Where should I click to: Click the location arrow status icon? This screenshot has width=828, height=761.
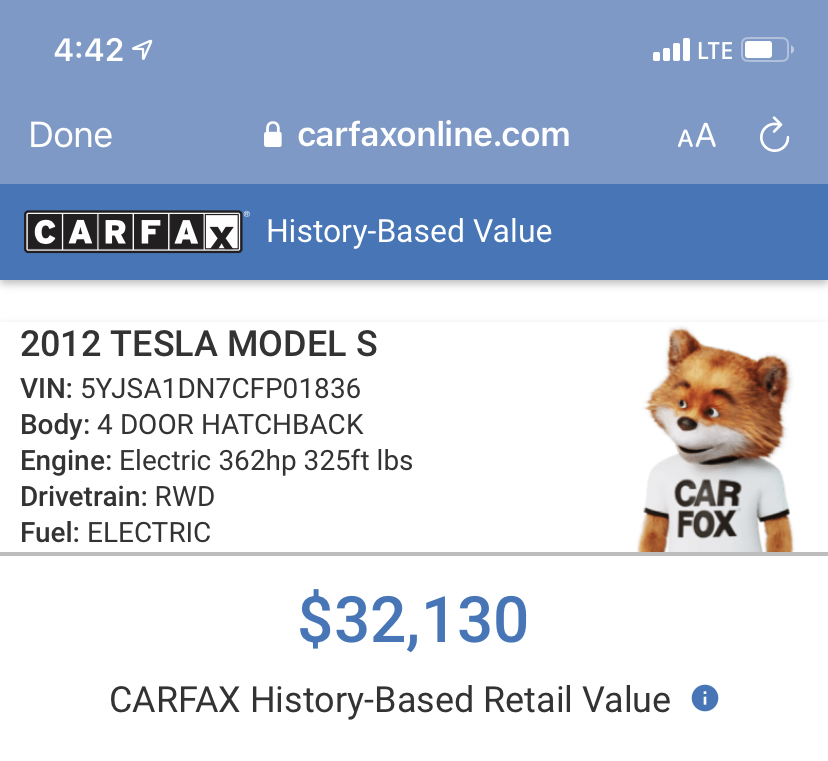click(143, 50)
